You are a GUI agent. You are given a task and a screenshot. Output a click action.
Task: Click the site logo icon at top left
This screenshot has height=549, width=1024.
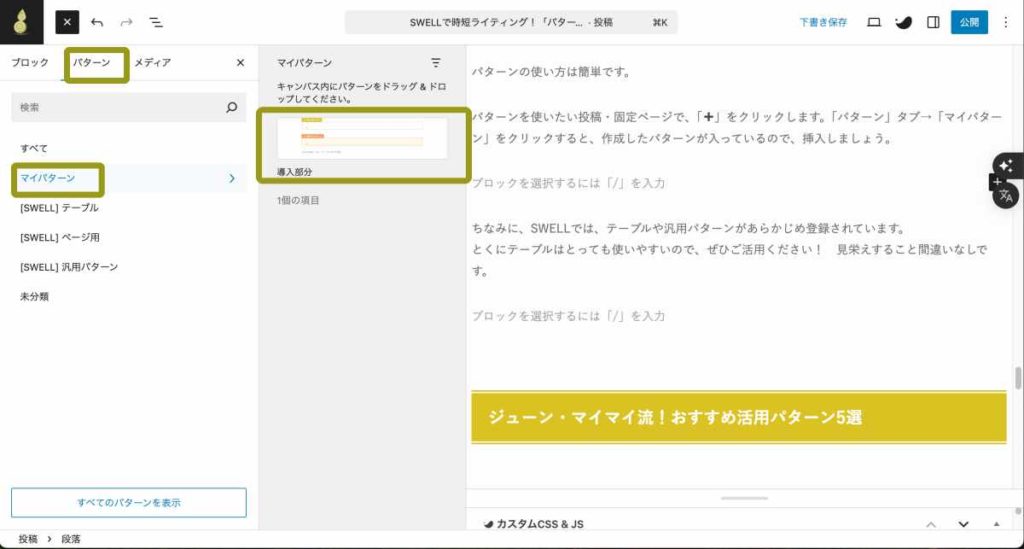[x=21, y=22]
